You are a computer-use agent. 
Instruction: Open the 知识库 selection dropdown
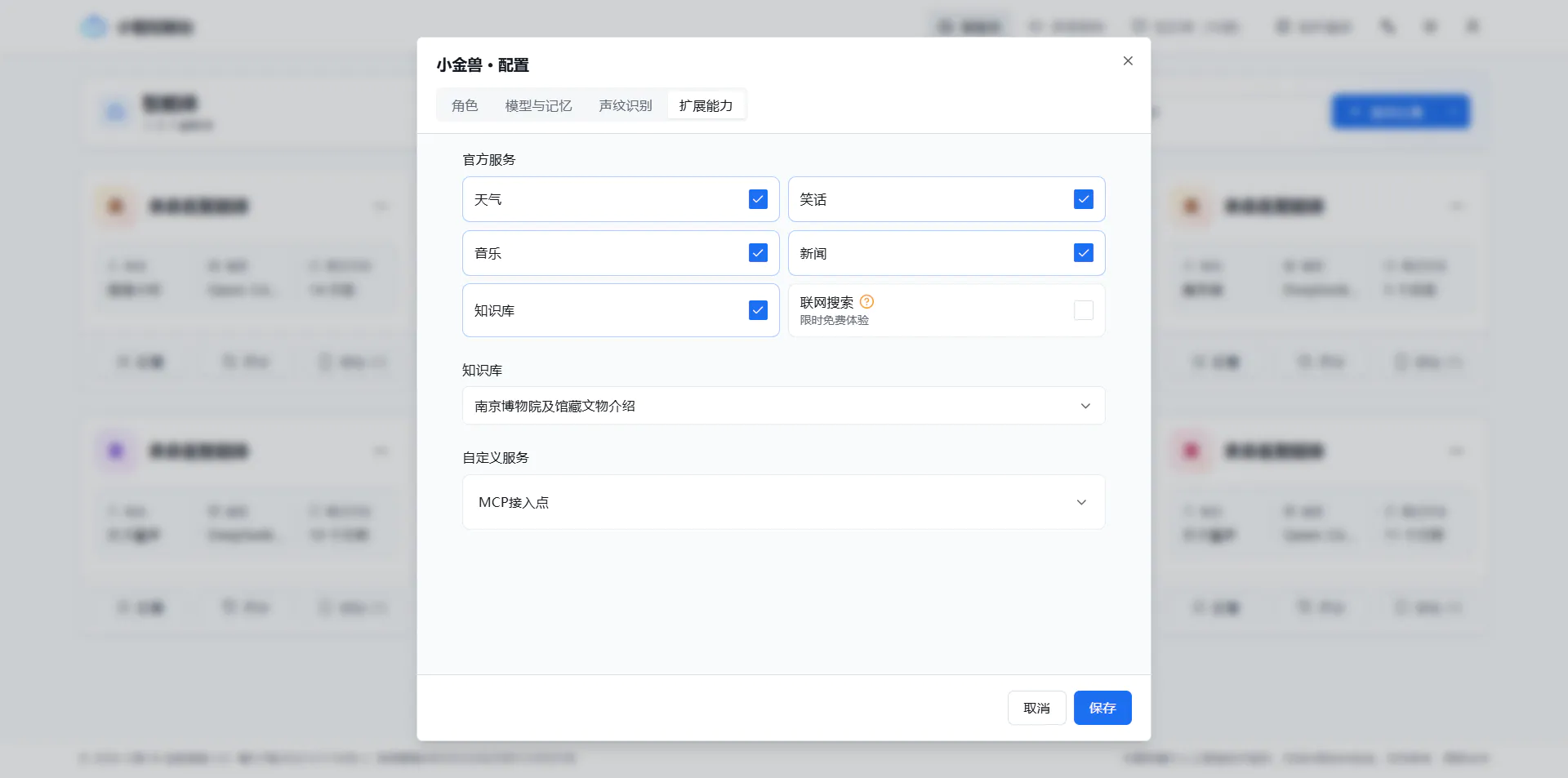click(783, 406)
